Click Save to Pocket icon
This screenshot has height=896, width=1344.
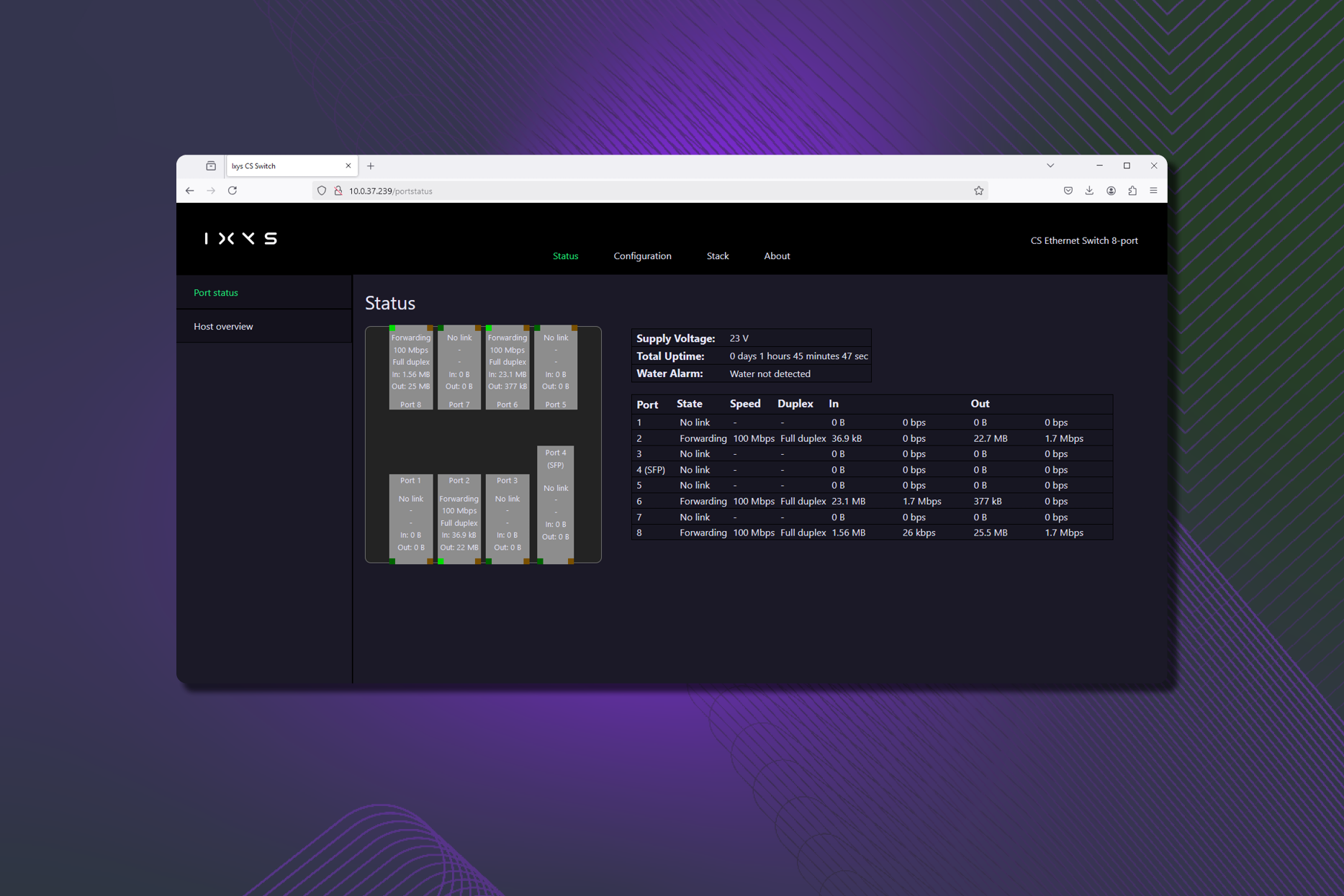(x=1068, y=191)
